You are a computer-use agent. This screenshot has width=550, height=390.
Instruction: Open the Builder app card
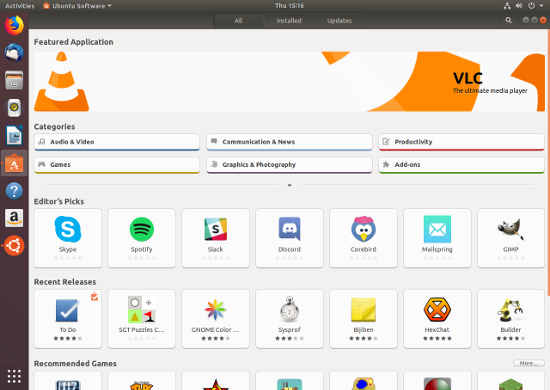coord(511,319)
